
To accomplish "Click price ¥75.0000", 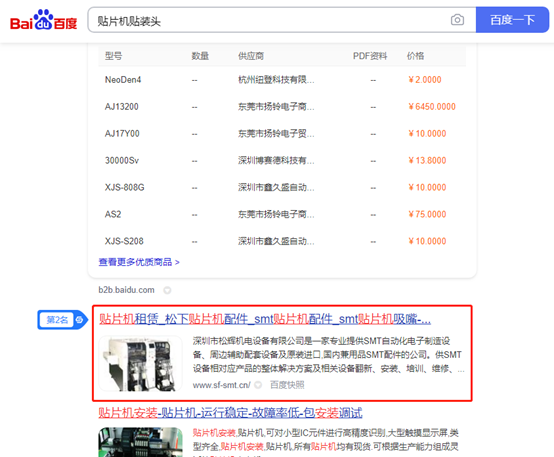I will tap(427, 214).
